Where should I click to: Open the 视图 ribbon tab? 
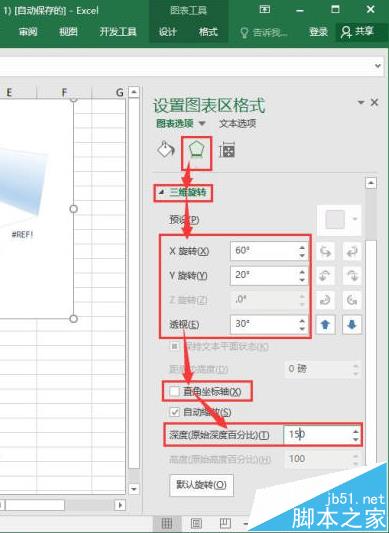click(68, 32)
